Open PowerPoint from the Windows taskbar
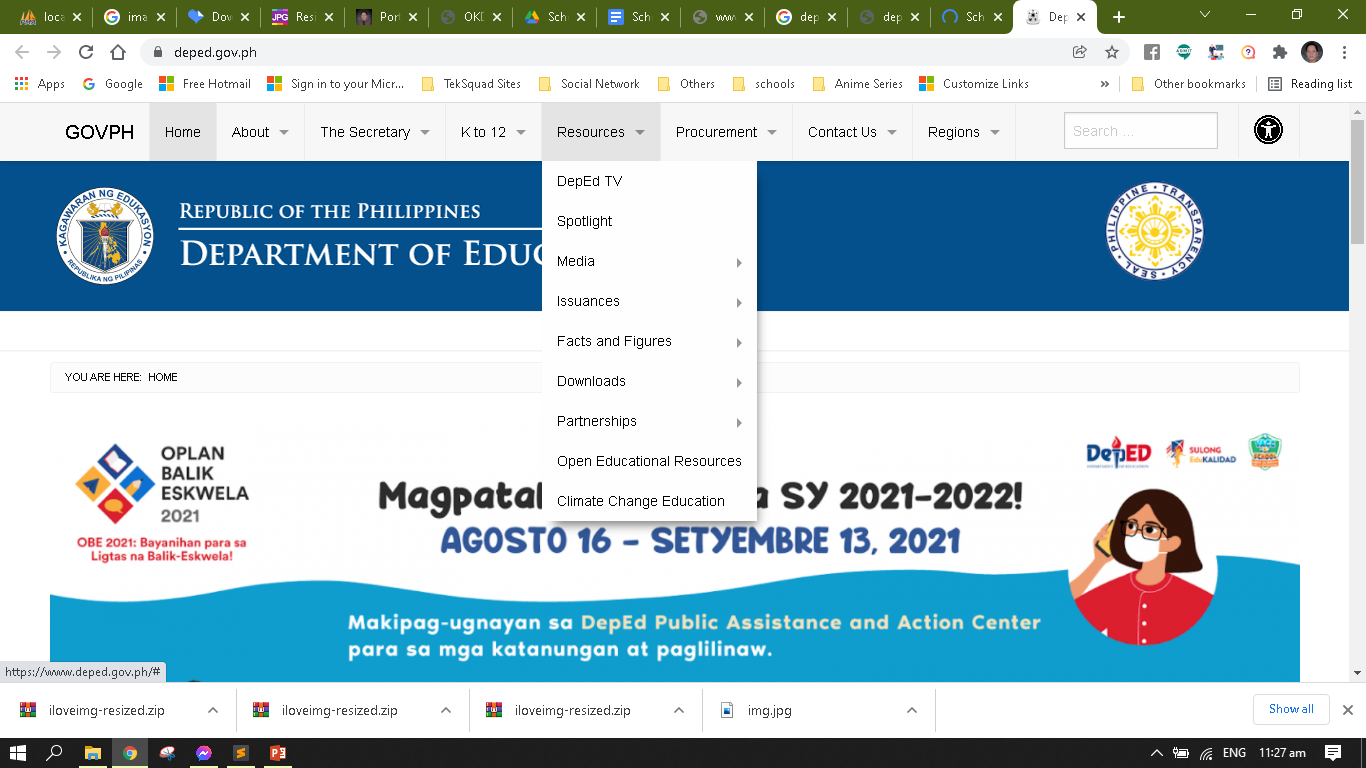 [277, 753]
